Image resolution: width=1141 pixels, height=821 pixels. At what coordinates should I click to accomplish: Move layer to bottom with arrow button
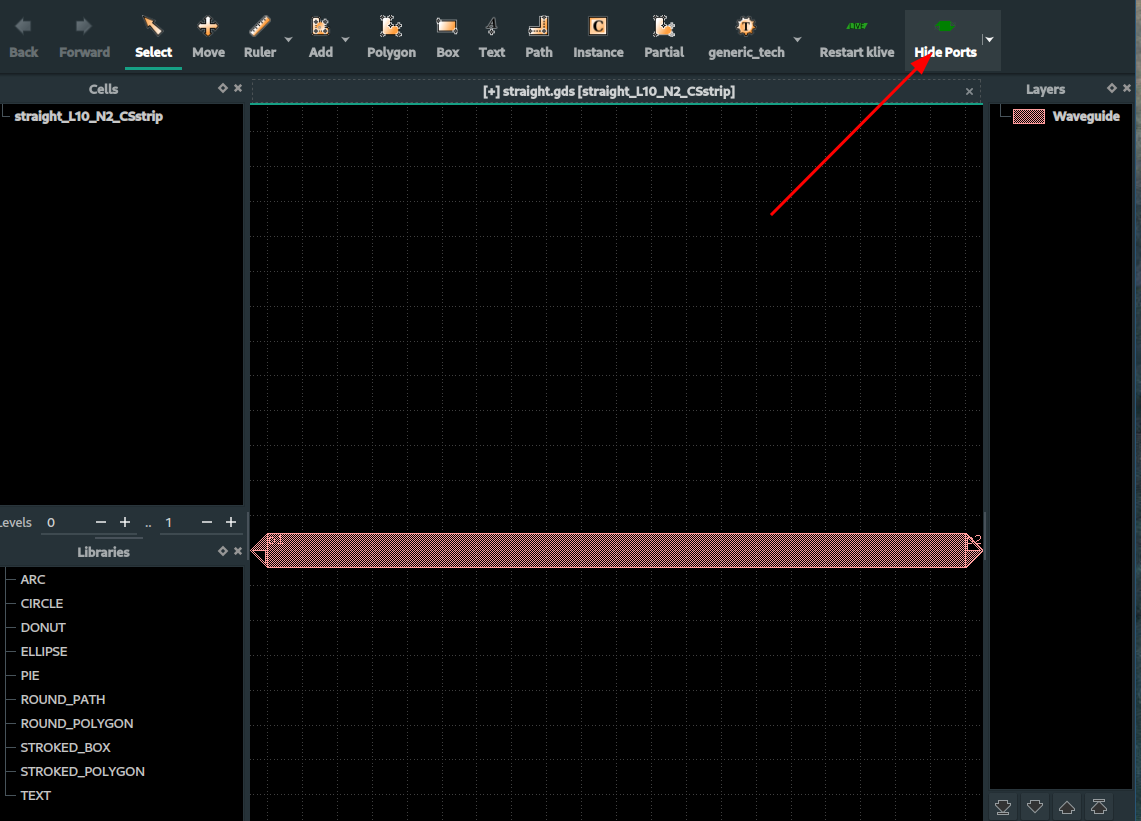1003,806
